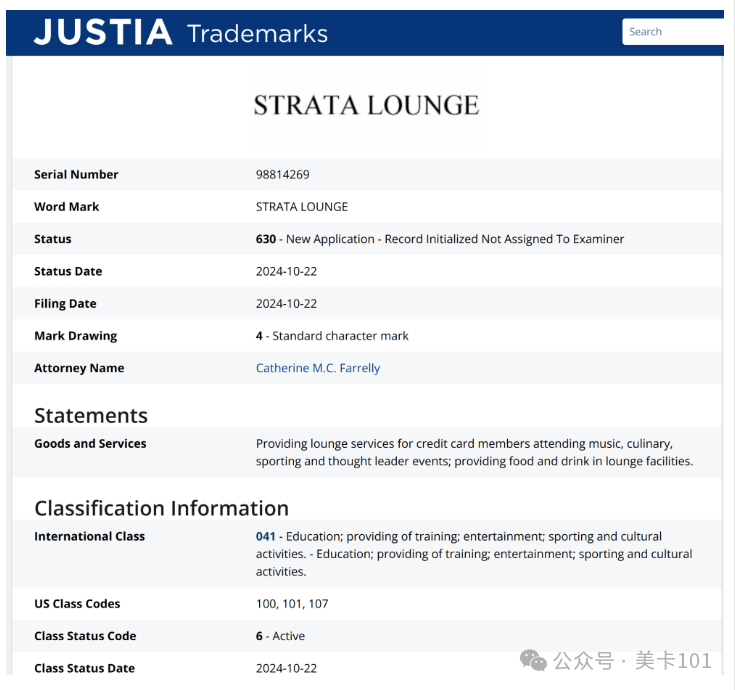
Task: Select serial number 98814269
Action: point(283,174)
